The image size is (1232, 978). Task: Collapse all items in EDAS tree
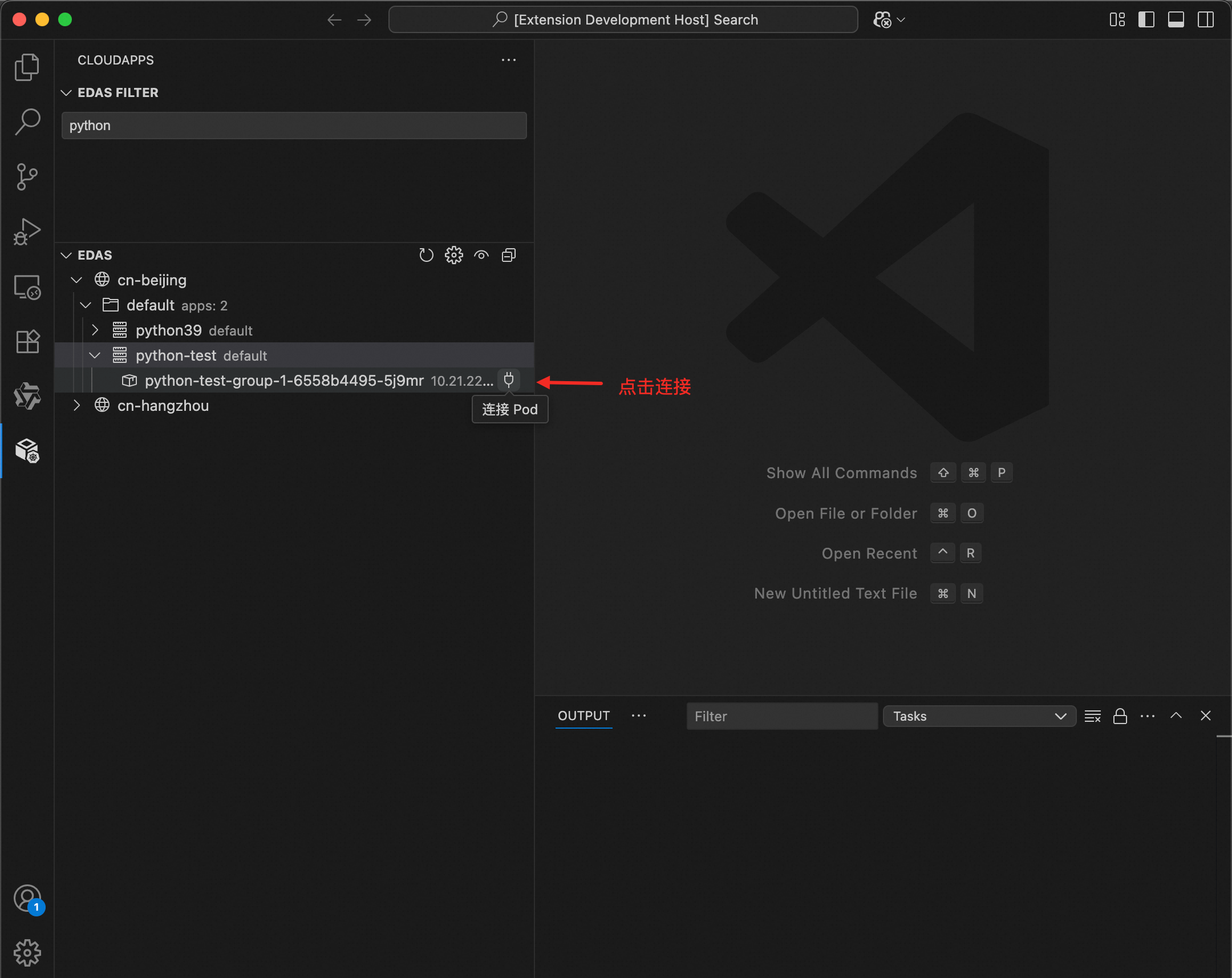tap(509, 255)
